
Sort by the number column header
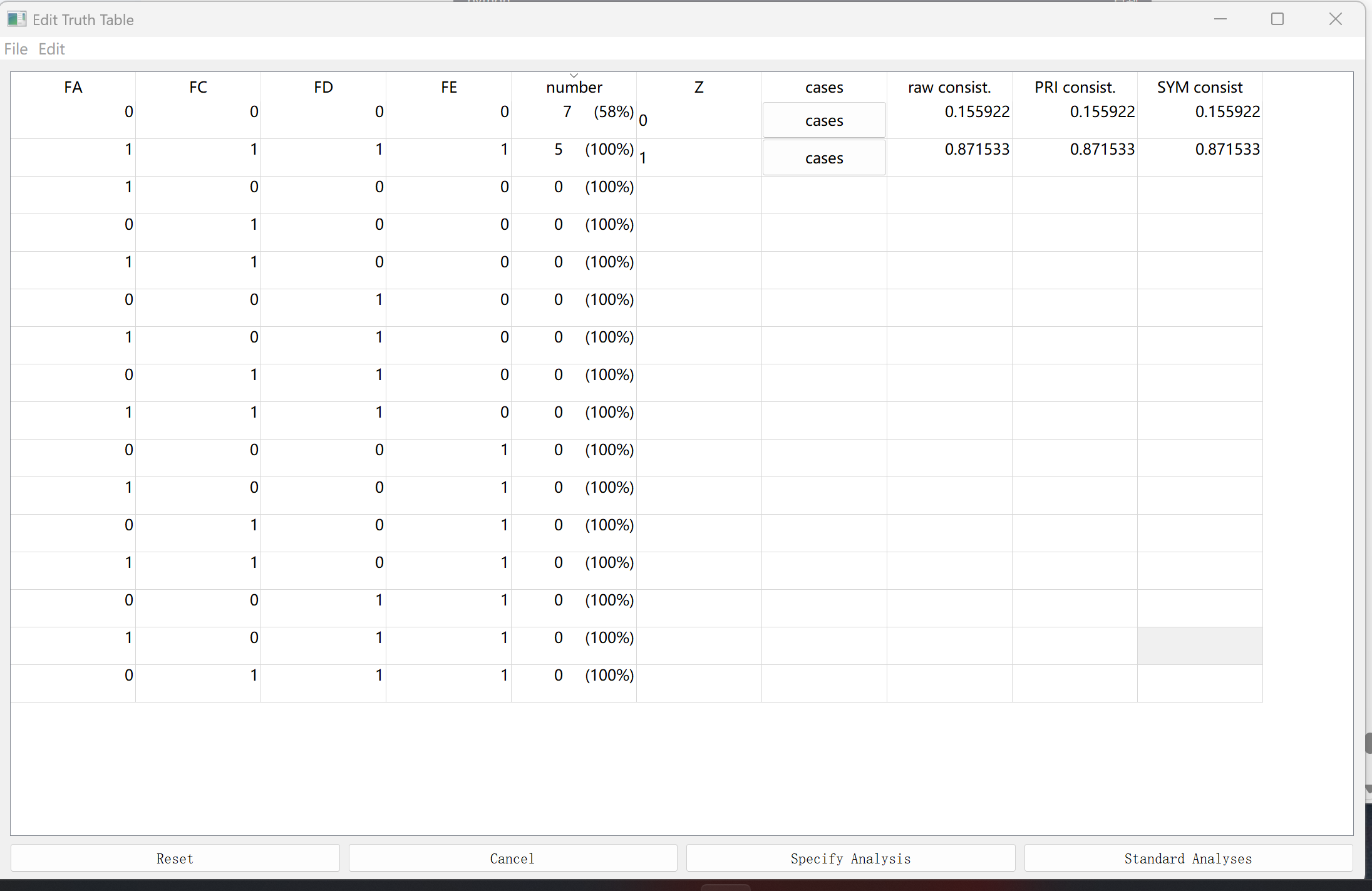574,88
